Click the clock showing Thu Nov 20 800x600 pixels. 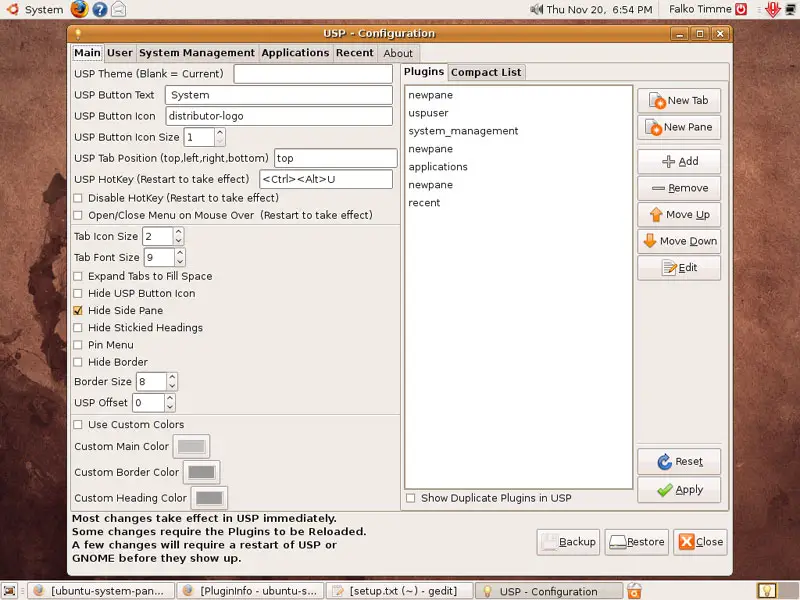point(599,9)
